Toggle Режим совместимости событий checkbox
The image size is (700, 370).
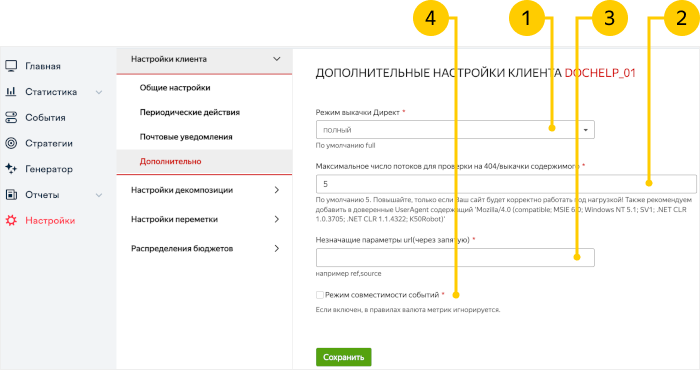[x=320, y=295]
